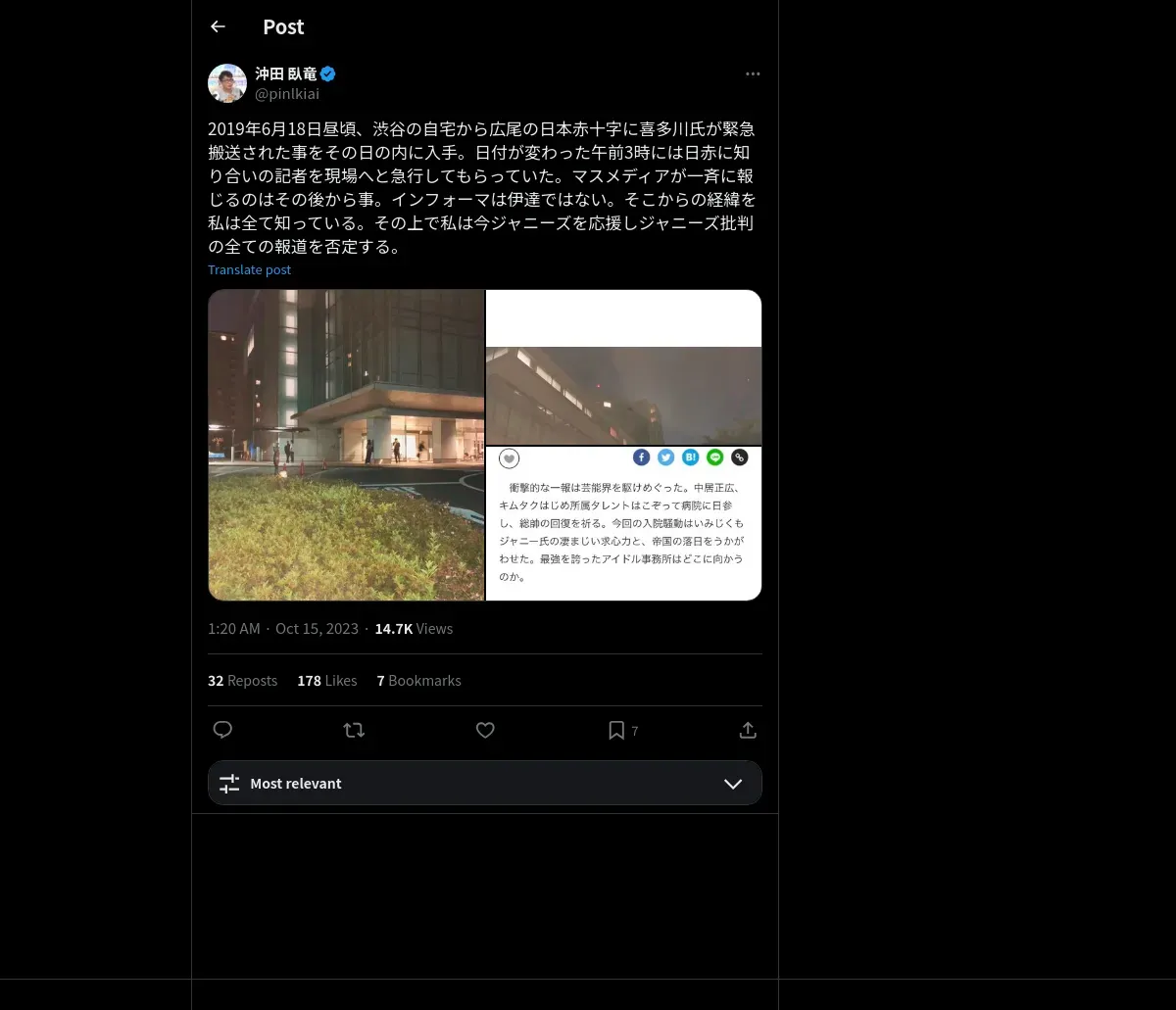Click the blue verified badge
1176x1010 pixels.
[328, 73]
